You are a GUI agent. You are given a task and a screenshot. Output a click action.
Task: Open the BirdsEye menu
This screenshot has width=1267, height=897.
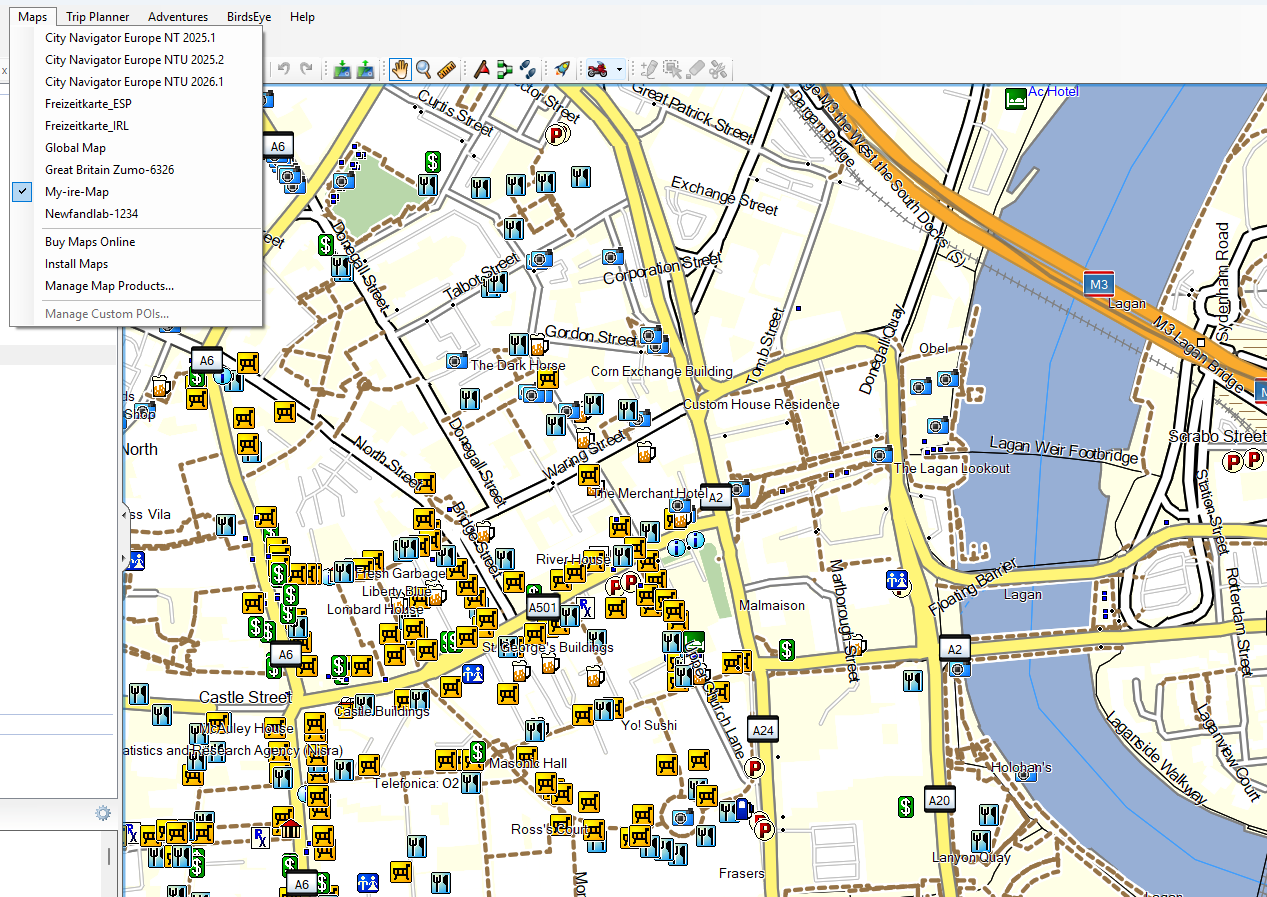249,17
